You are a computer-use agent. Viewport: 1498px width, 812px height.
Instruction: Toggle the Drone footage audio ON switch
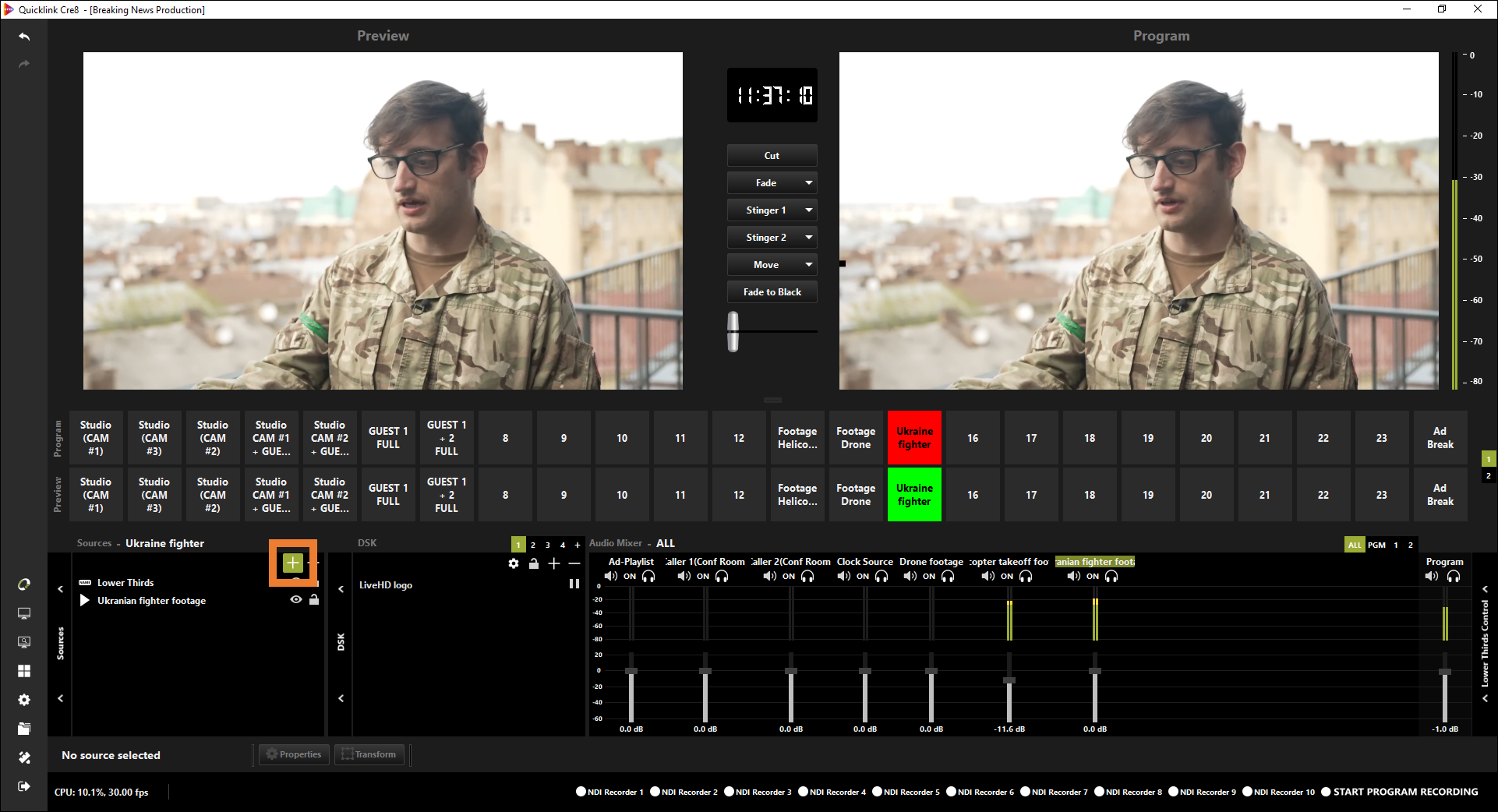point(929,577)
